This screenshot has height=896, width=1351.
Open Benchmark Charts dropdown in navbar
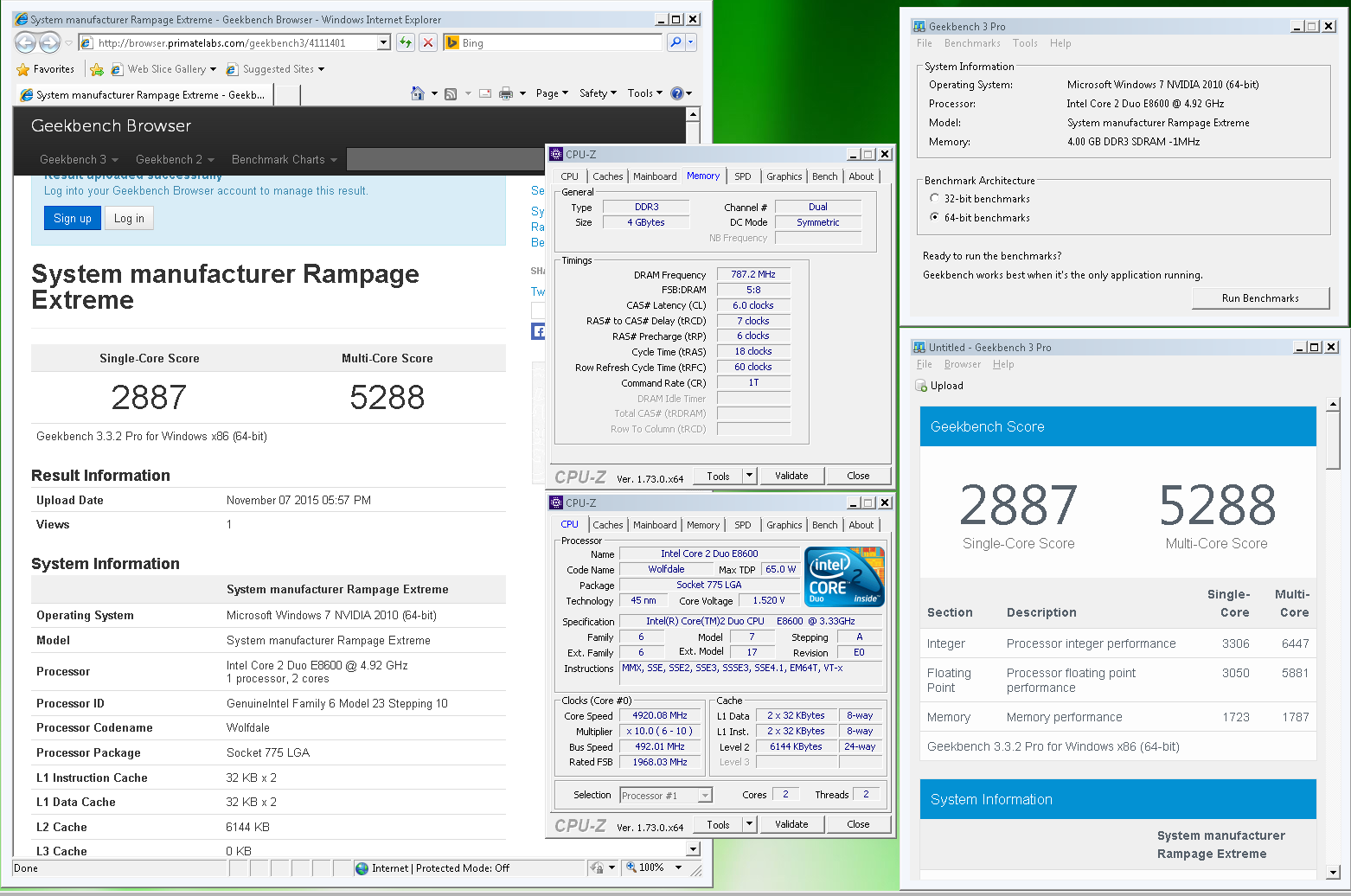pyautogui.click(x=284, y=159)
